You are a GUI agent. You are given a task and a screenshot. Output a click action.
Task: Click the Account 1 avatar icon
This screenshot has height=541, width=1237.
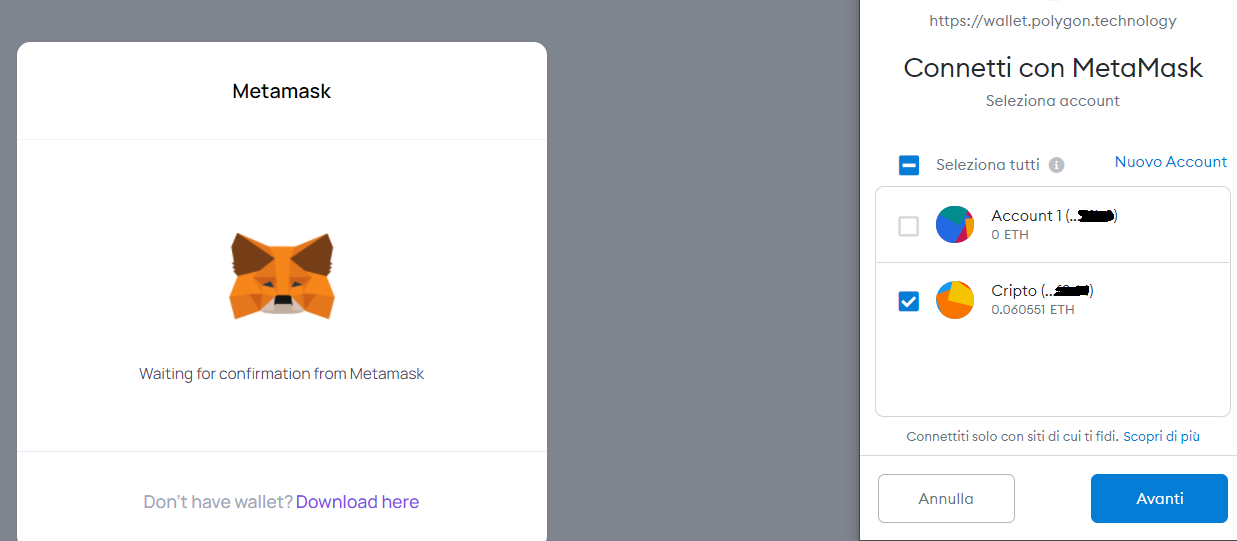955,225
